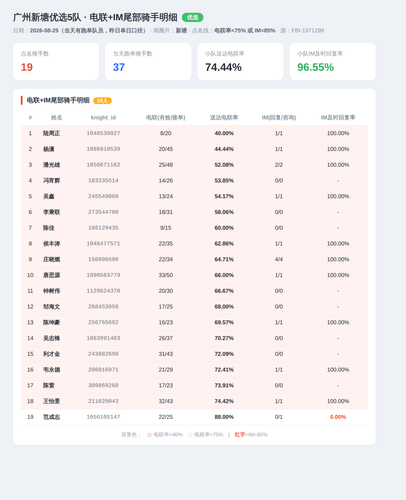Click knight id 309869260
This screenshot has height=500, width=406.
coord(103,385)
